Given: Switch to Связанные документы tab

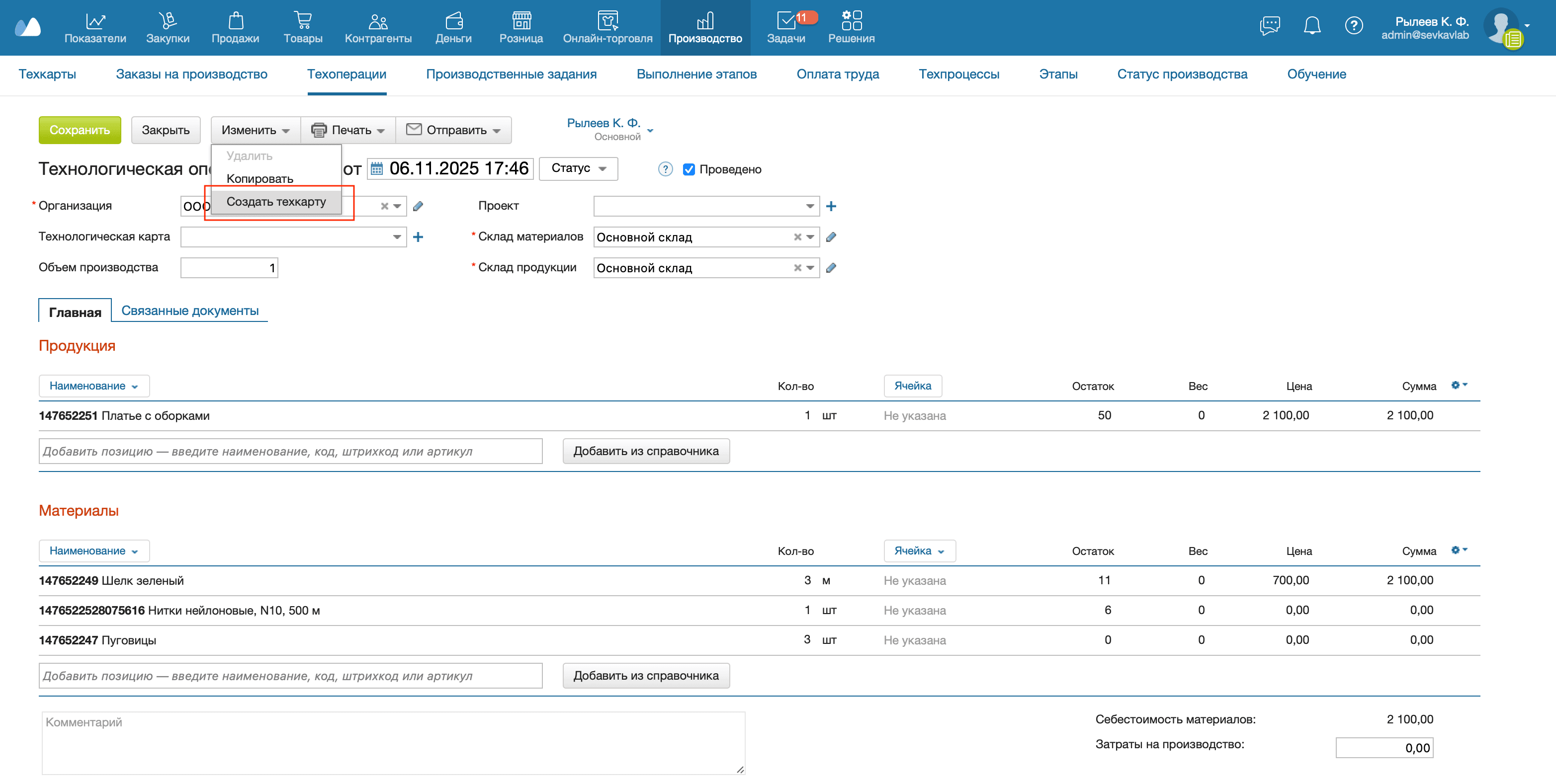Looking at the screenshot, I should click(190, 311).
